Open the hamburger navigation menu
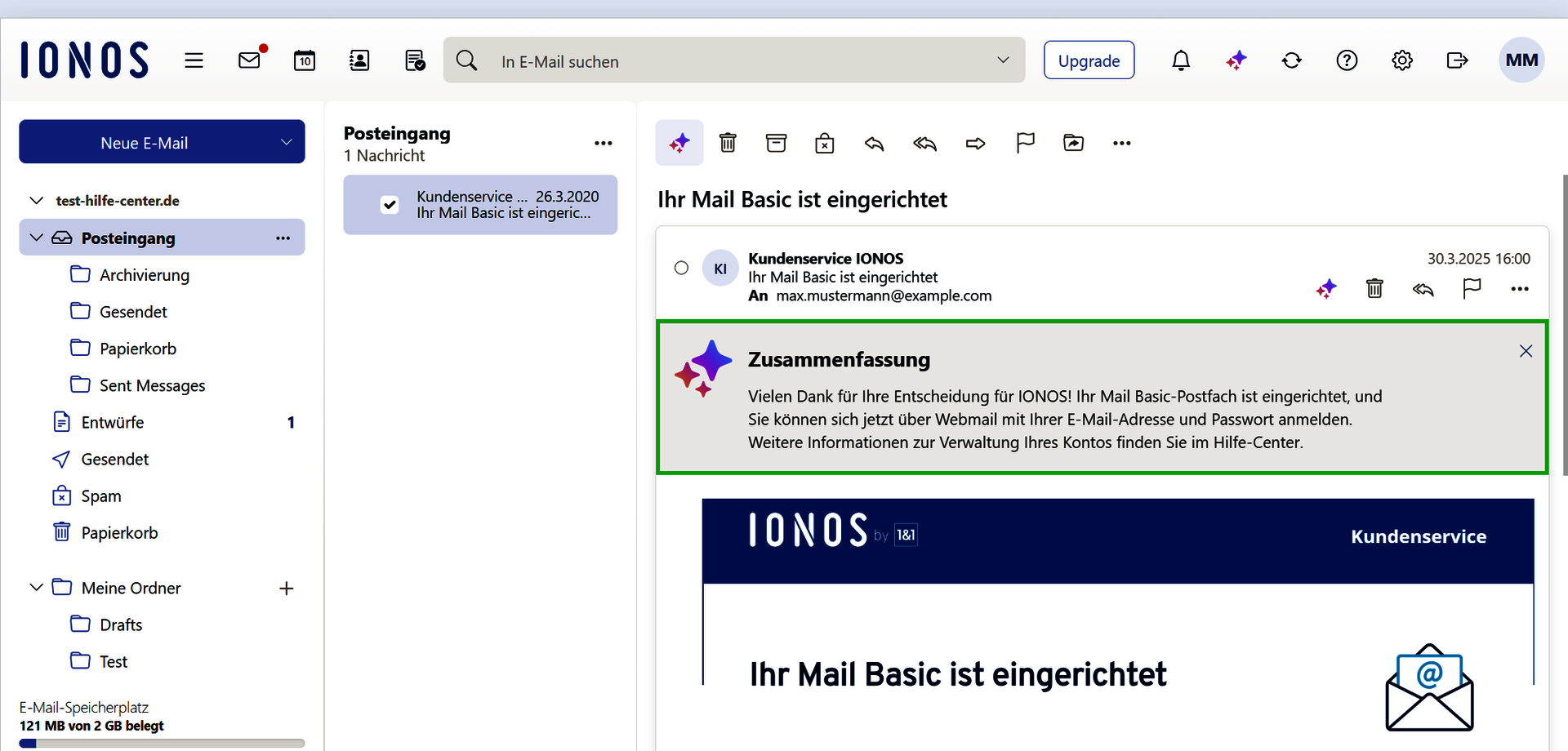1568x751 pixels. [x=194, y=60]
